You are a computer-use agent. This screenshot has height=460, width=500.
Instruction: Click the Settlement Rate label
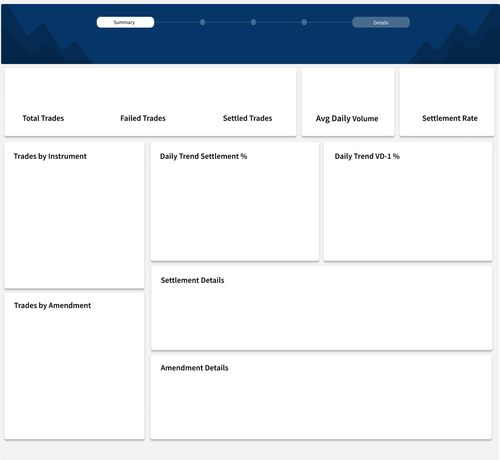point(450,118)
